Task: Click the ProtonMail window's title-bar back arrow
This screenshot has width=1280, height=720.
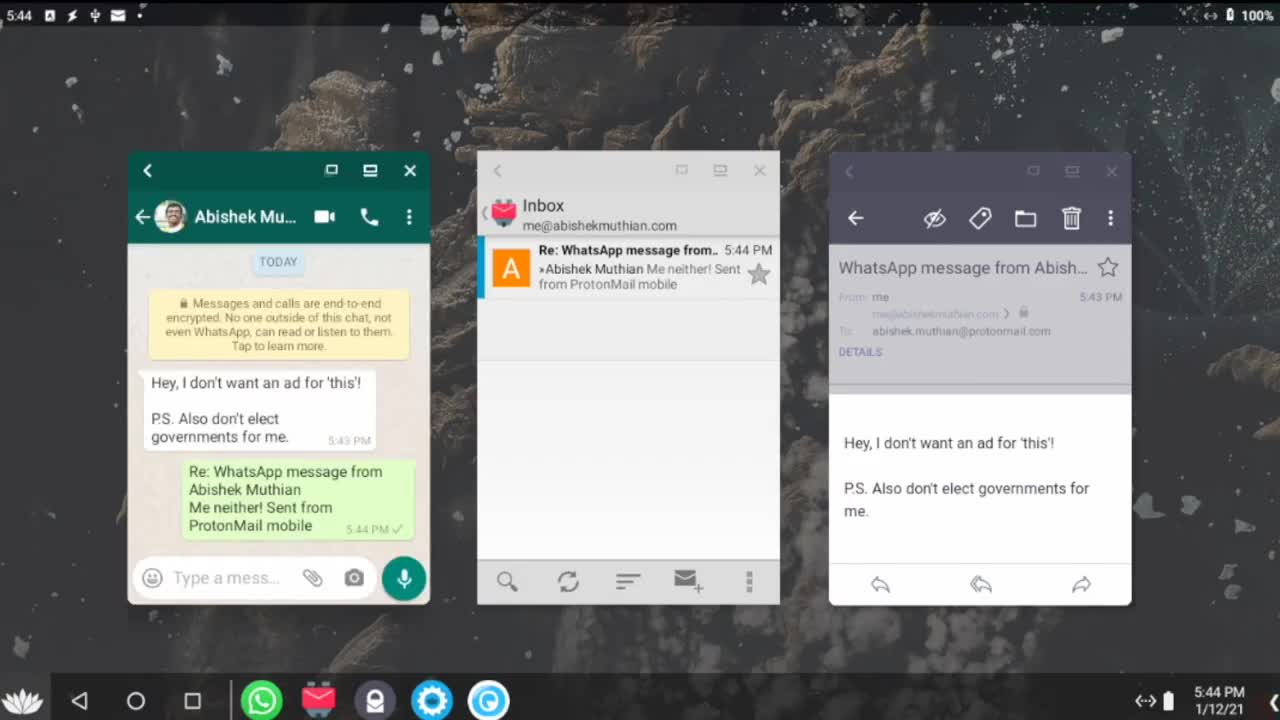Action: tap(849, 171)
